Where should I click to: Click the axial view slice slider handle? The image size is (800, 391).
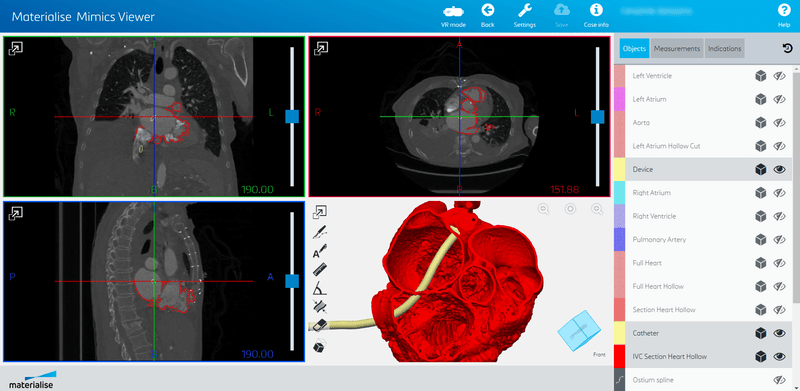pos(597,116)
